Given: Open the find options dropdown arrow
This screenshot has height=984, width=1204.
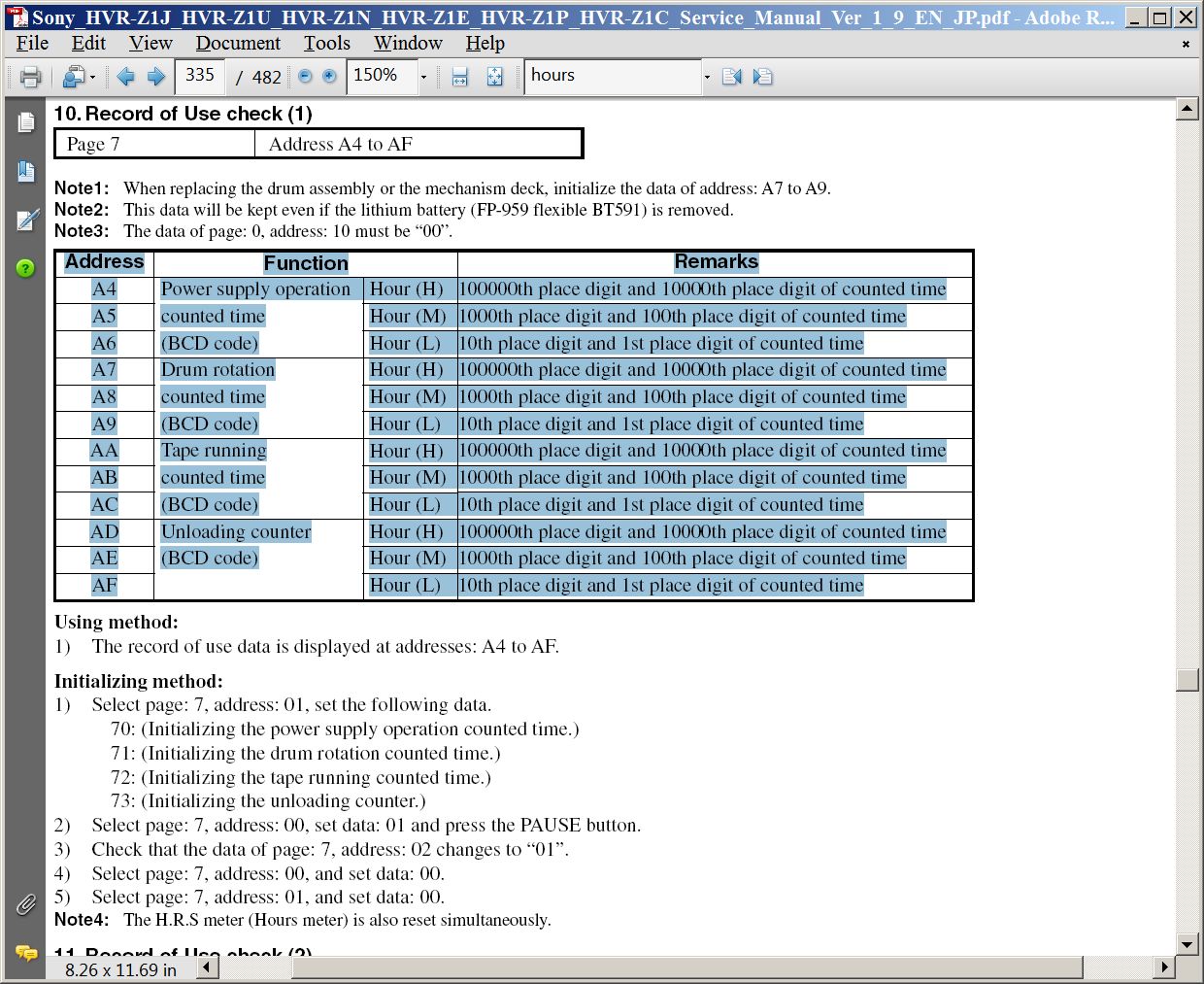Looking at the screenshot, I should (707, 77).
